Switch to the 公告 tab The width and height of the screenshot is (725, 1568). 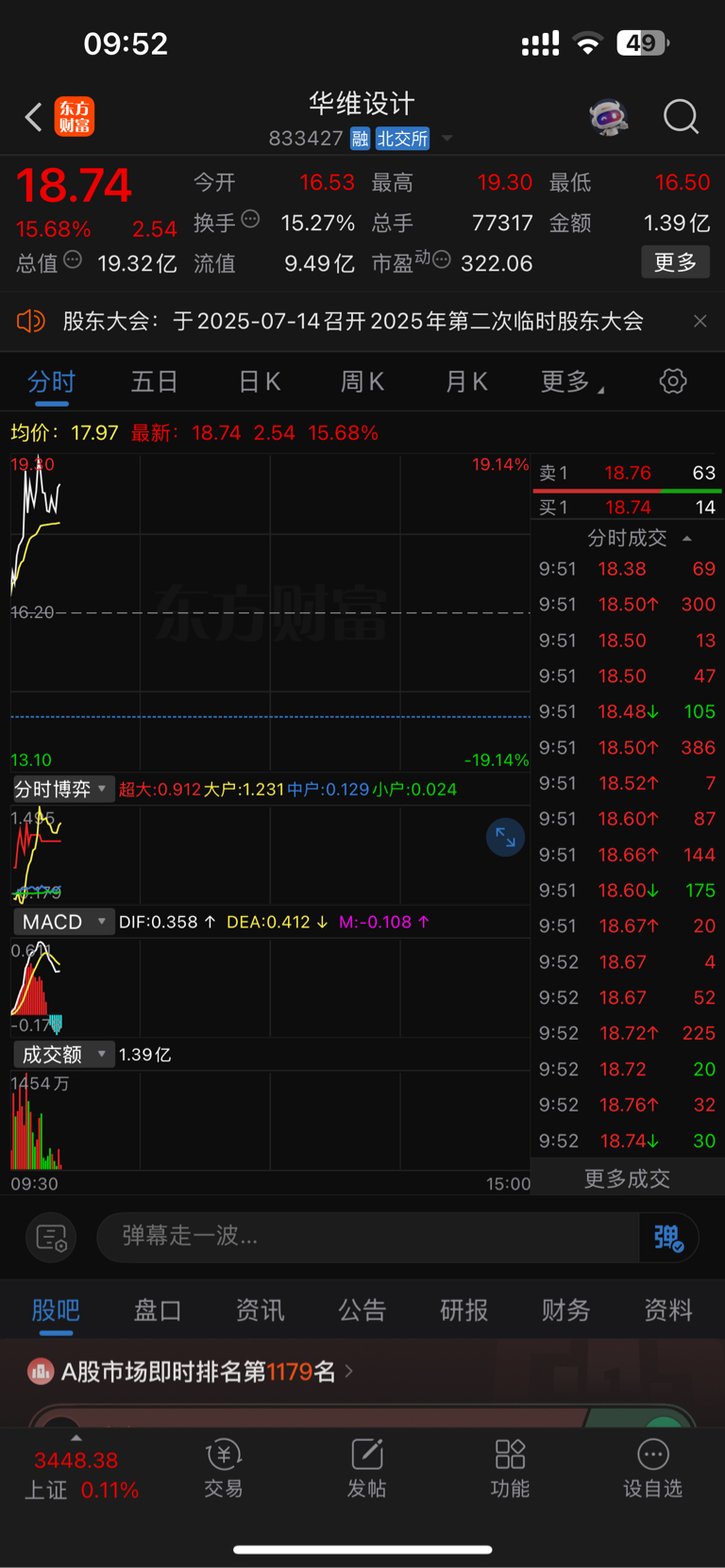point(362,1309)
